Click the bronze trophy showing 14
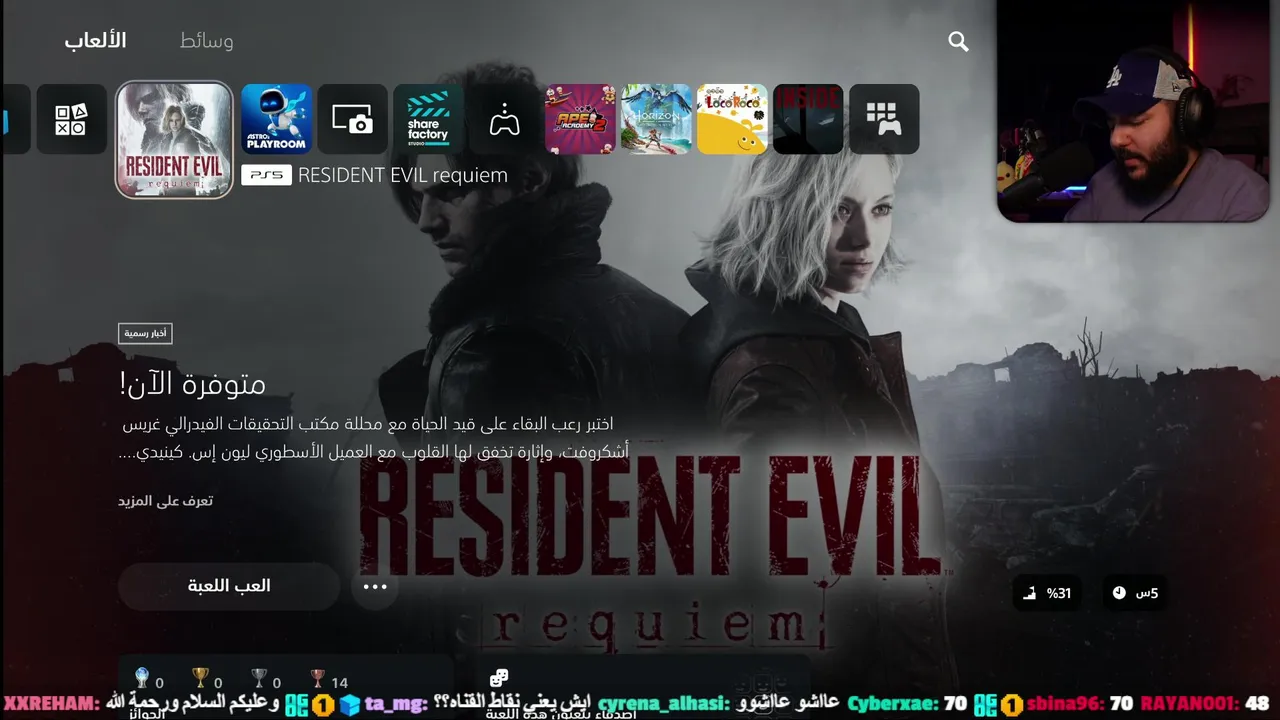Image resolution: width=1280 pixels, height=720 pixels. (330, 680)
